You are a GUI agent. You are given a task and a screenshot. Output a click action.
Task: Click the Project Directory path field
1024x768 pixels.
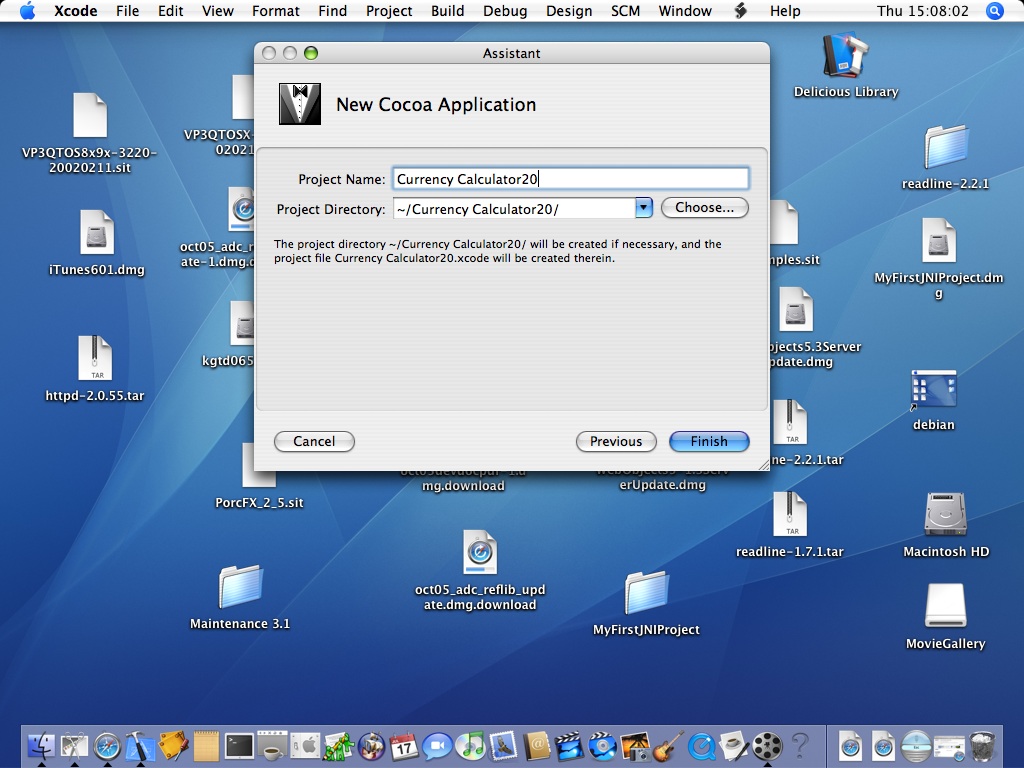(514, 208)
